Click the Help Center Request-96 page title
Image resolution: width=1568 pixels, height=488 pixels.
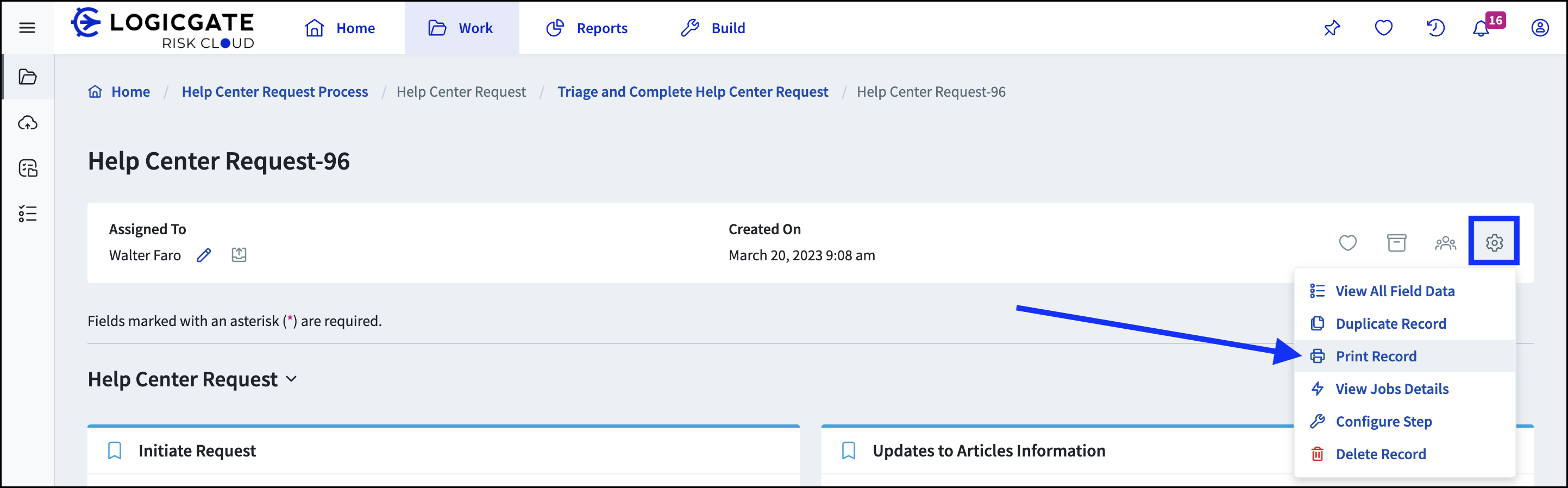(x=218, y=161)
